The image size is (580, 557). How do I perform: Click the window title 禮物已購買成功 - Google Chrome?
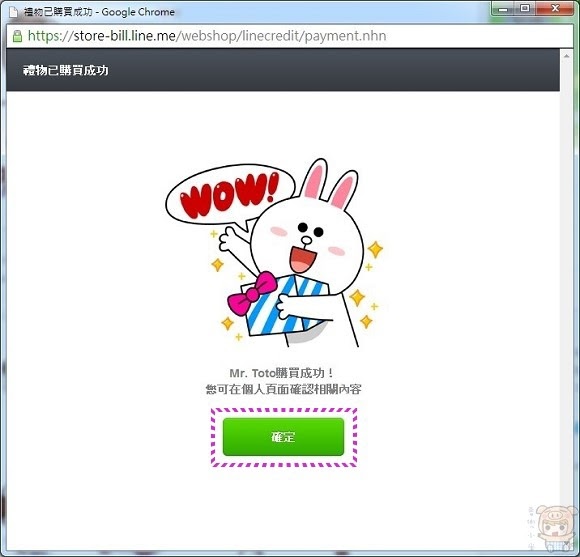tap(99, 12)
